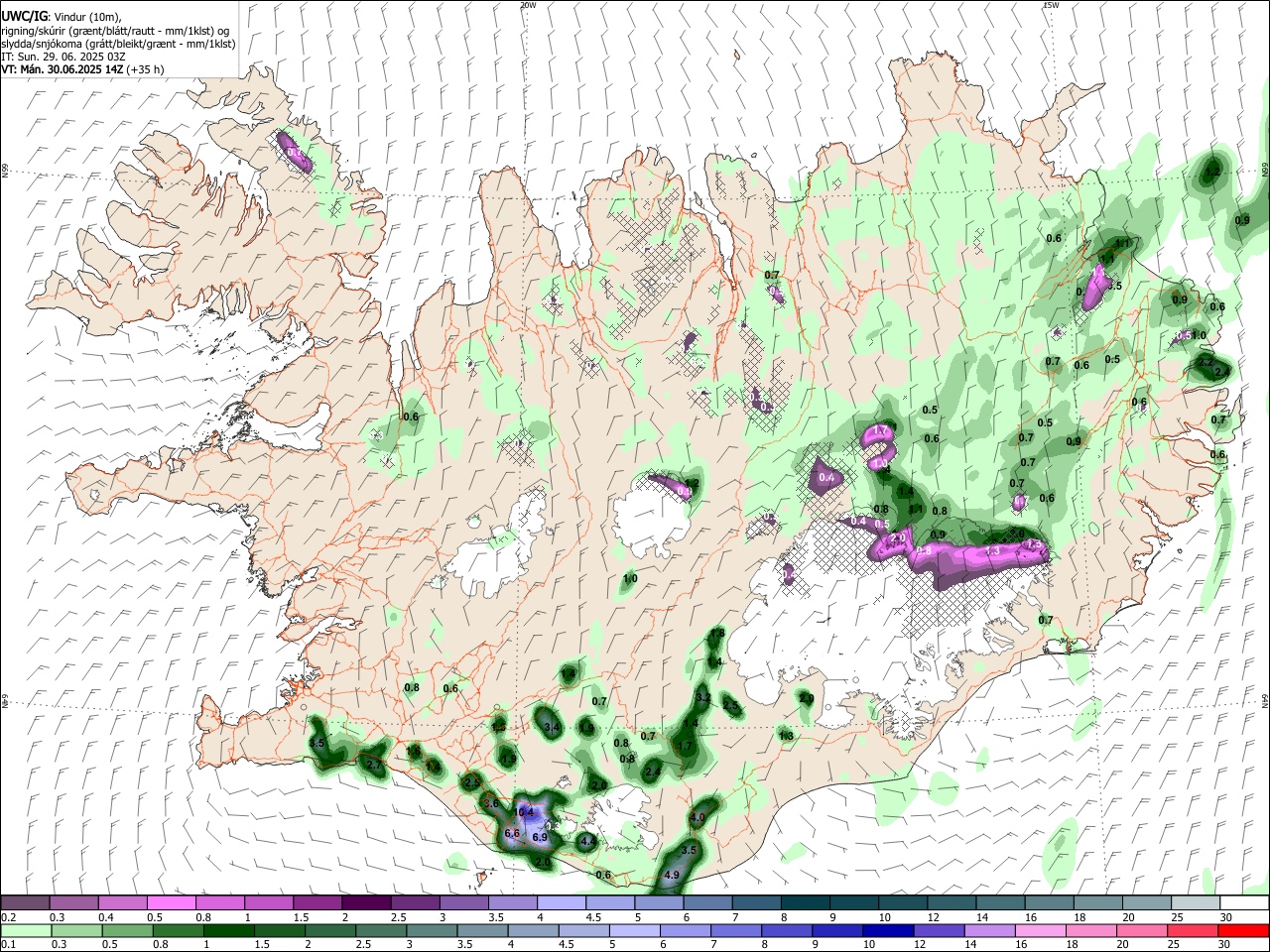Select the 0.2 label under the snow scale
Screen dimensions: 1270x952
pos(8,917)
